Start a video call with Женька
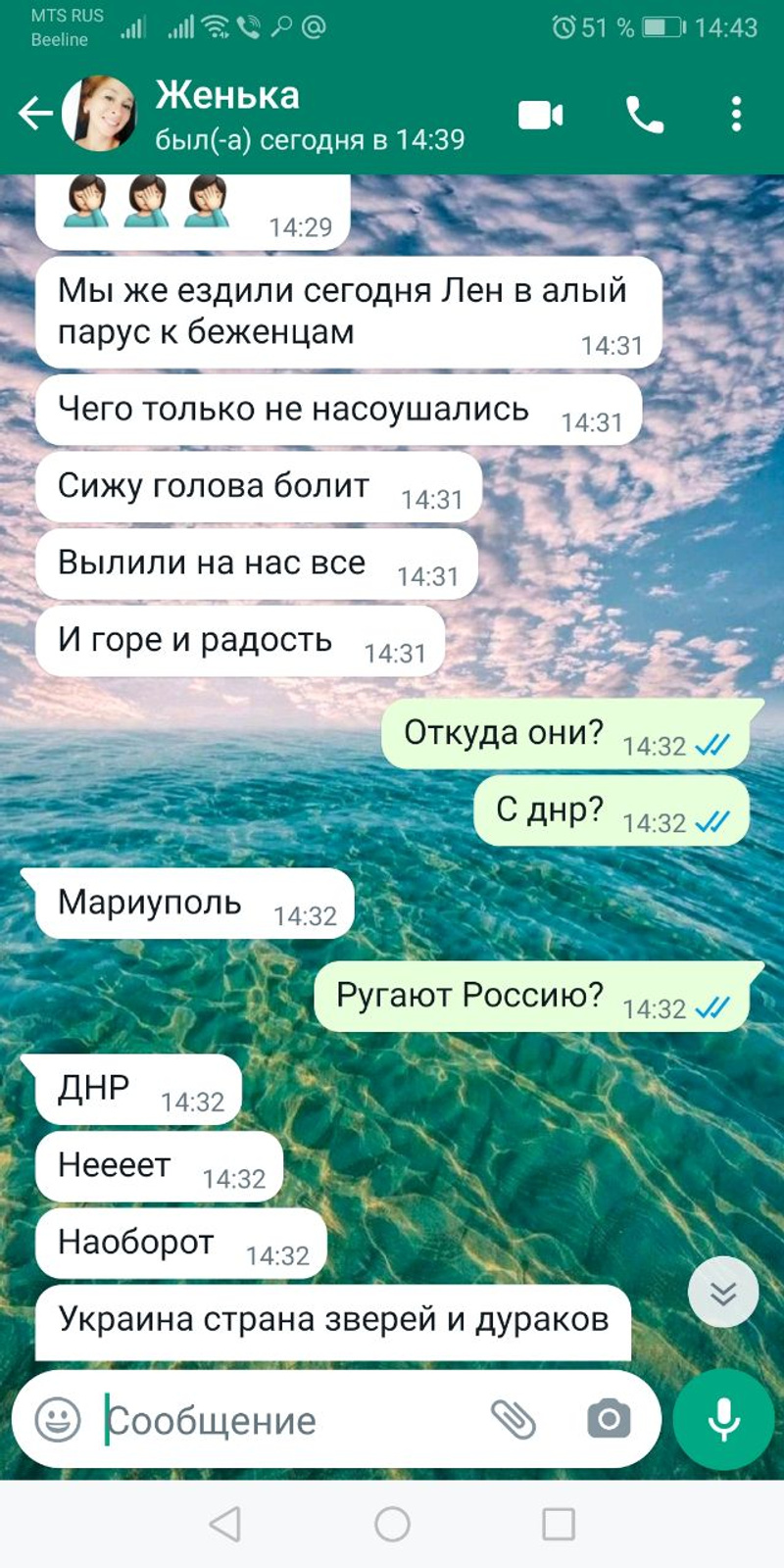 click(x=540, y=116)
